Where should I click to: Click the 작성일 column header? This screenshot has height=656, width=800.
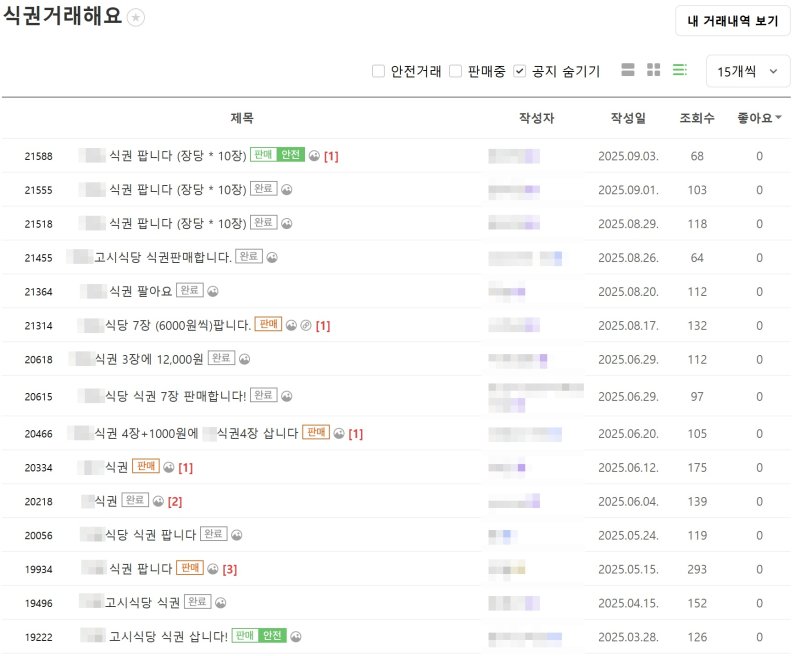pyautogui.click(x=628, y=118)
